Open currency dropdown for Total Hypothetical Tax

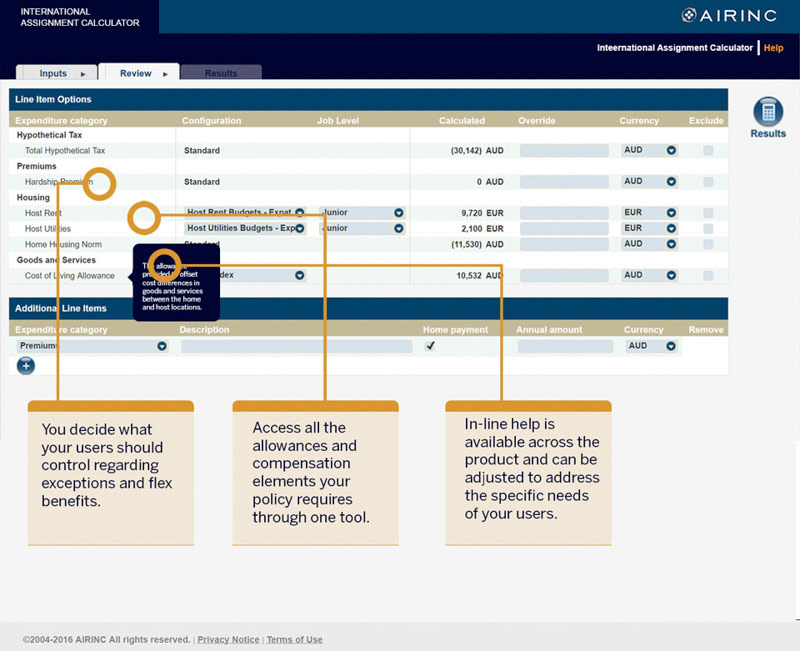click(x=649, y=150)
